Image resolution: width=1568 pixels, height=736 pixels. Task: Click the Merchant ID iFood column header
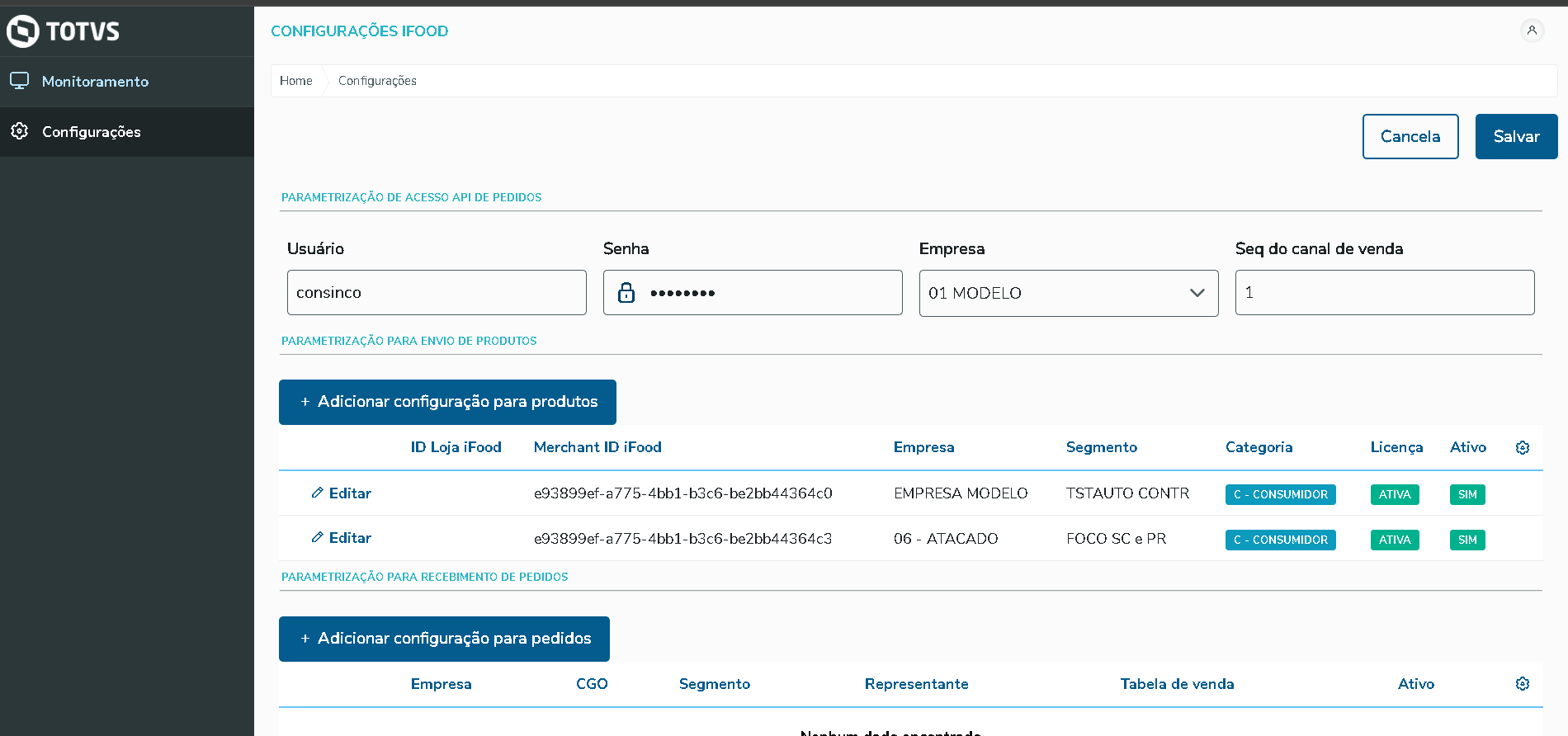pos(597,447)
